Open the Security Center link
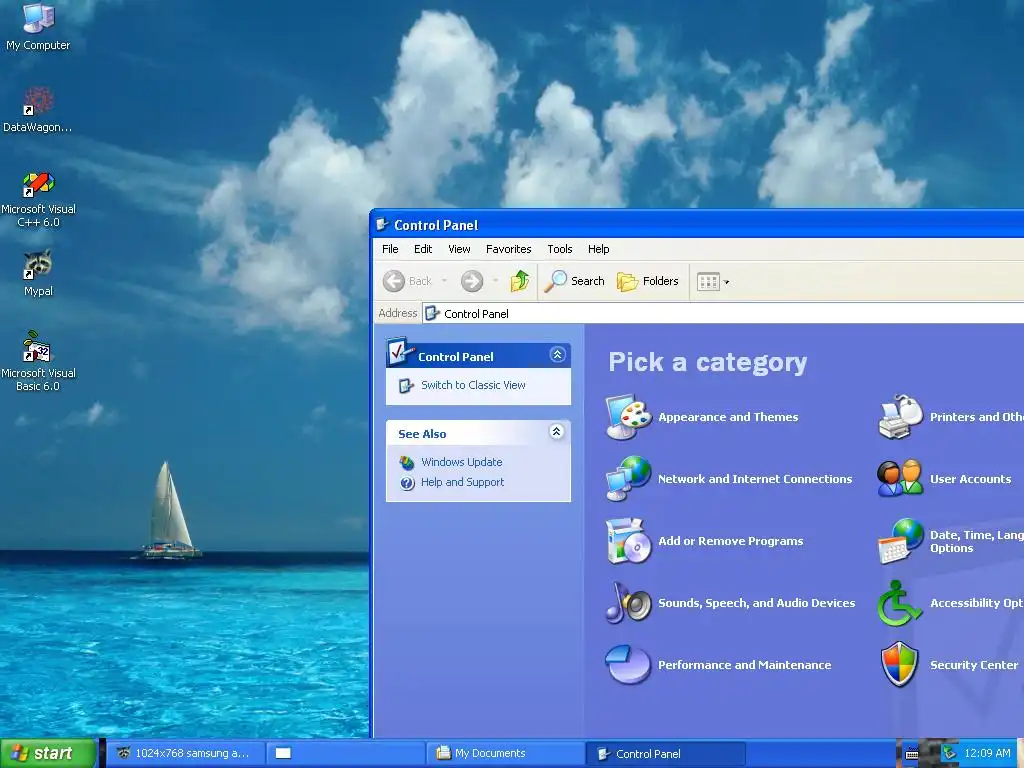This screenshot has width=1024, height=768. [x=974, y=665]
